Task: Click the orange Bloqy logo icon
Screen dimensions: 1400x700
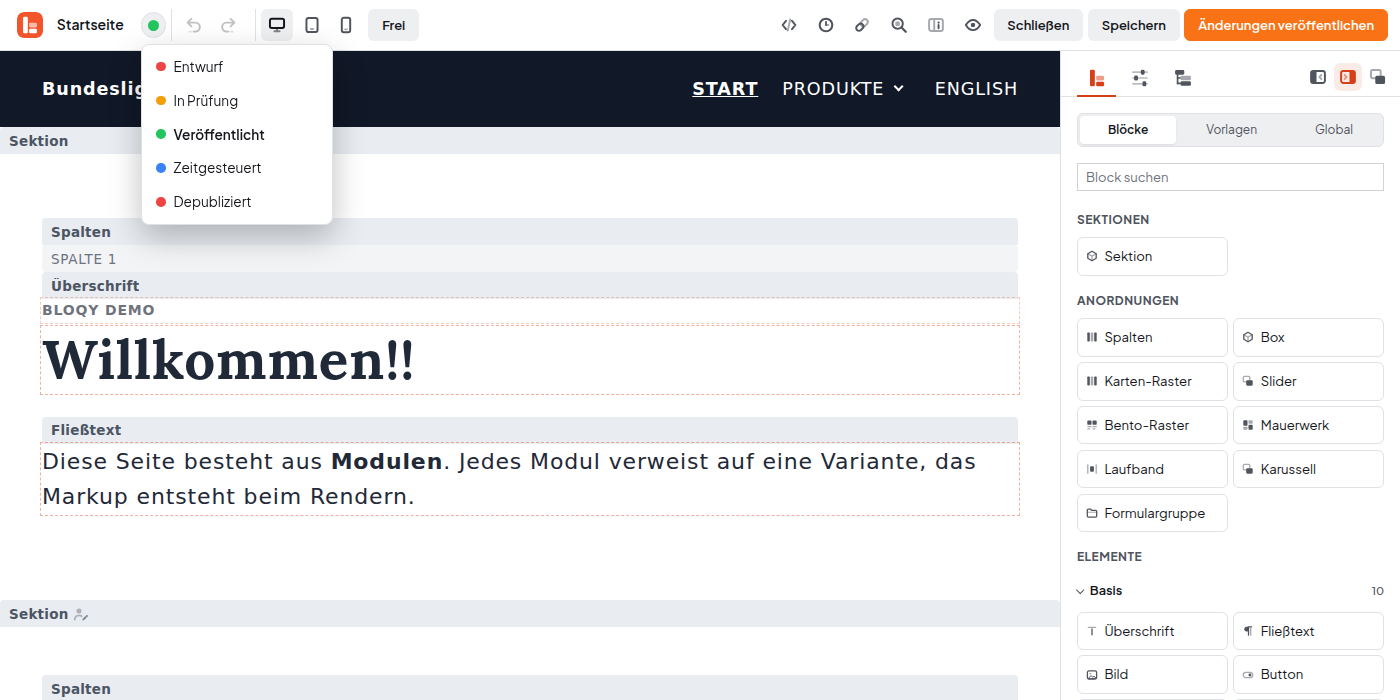Action: pyautogui.click(x=30, y=25)
